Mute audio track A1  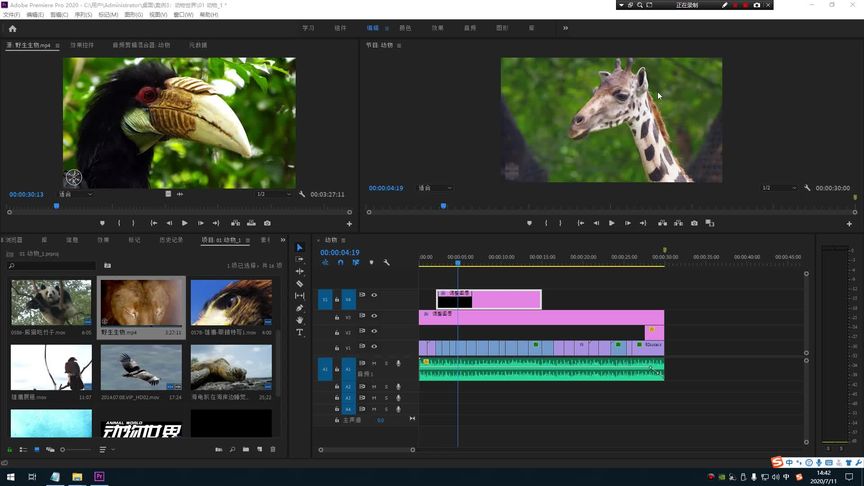(x=373, y=363)
